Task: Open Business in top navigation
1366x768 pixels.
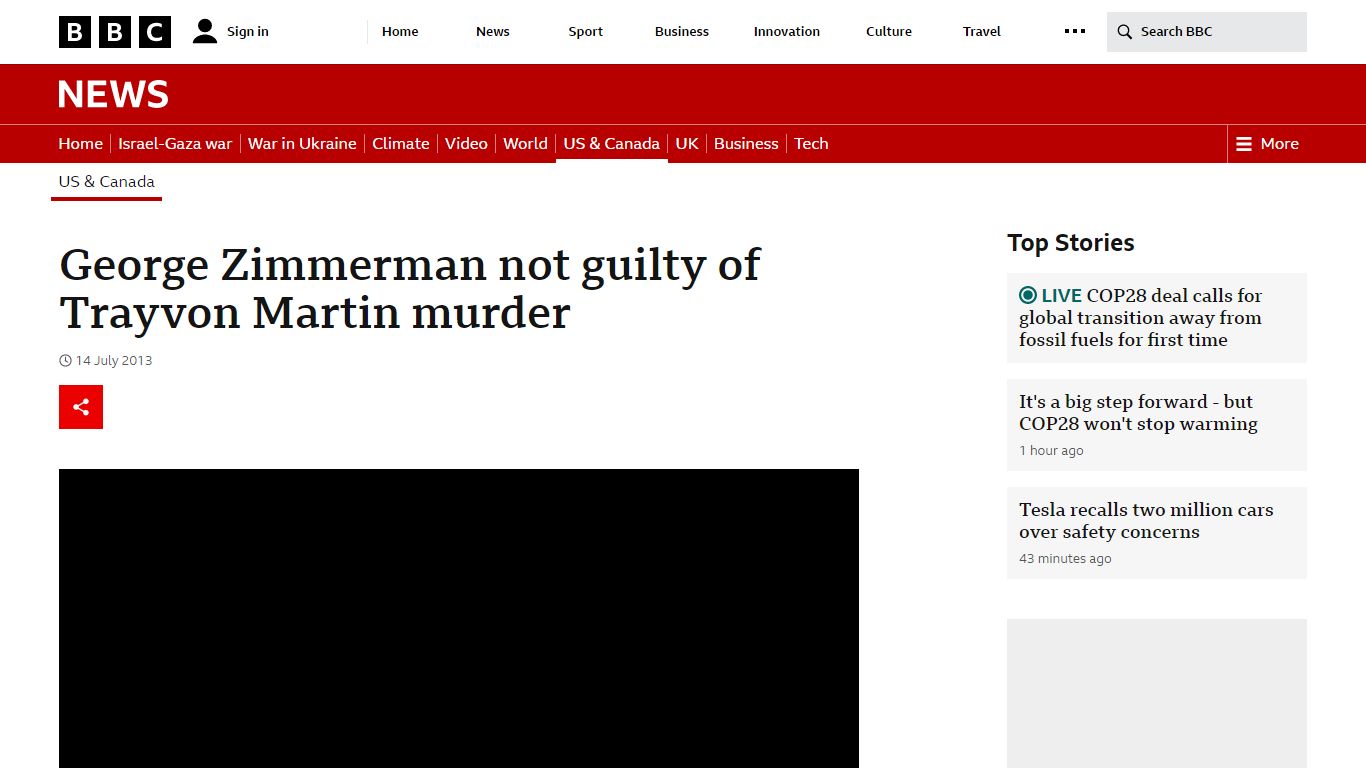Action: click(682, 31)
